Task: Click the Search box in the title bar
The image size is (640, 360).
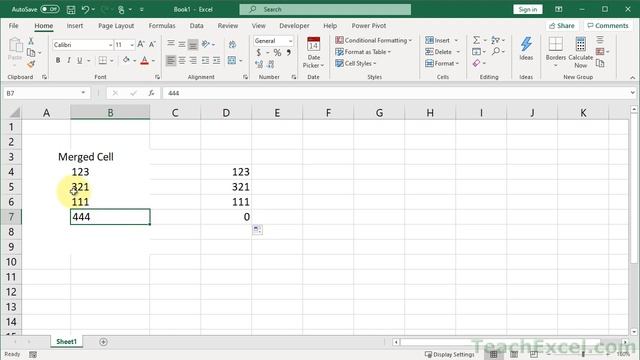Action: [325, 9]
